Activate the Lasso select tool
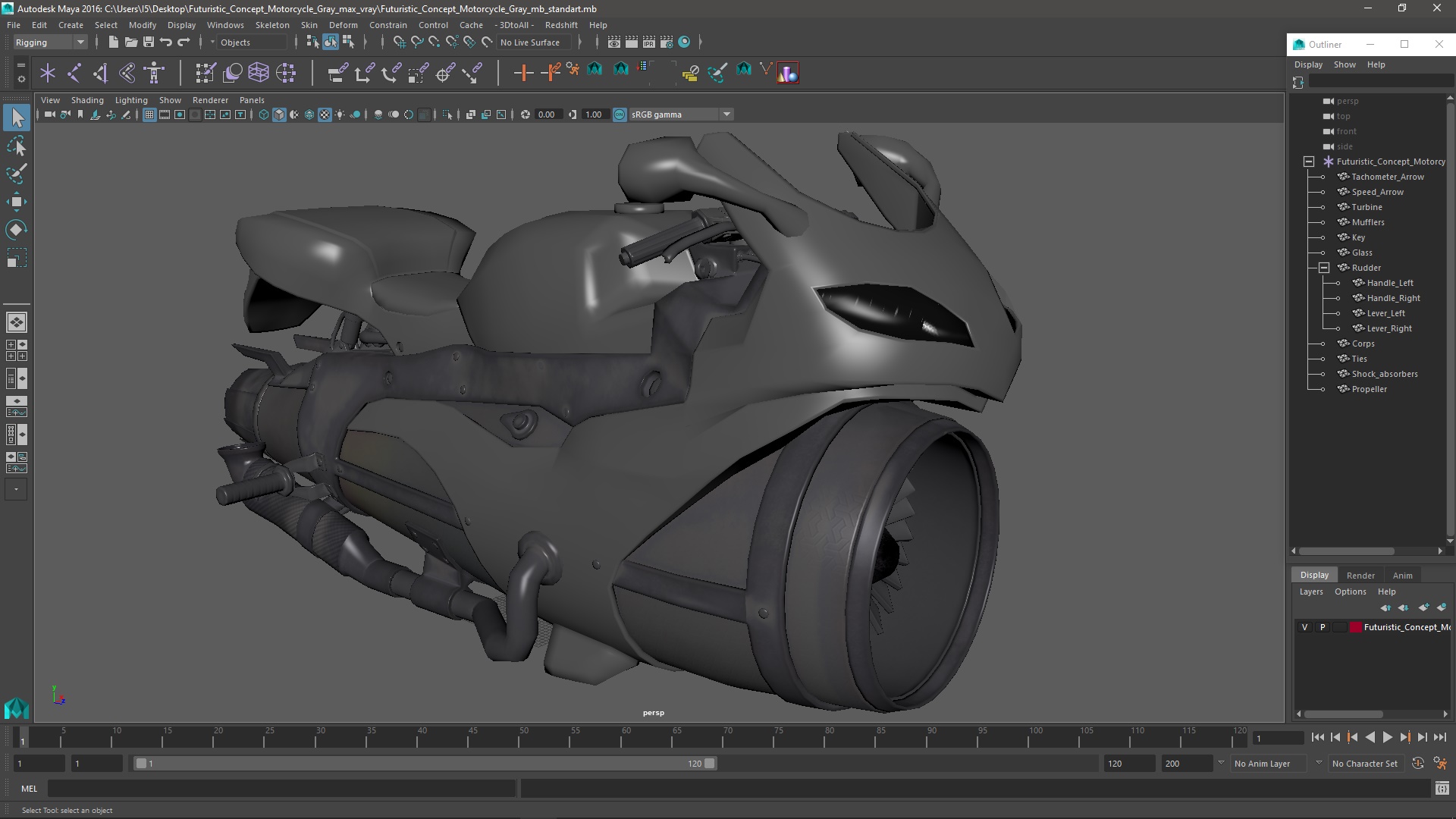Screen dimensions: 1456x819 pos(16,146)
